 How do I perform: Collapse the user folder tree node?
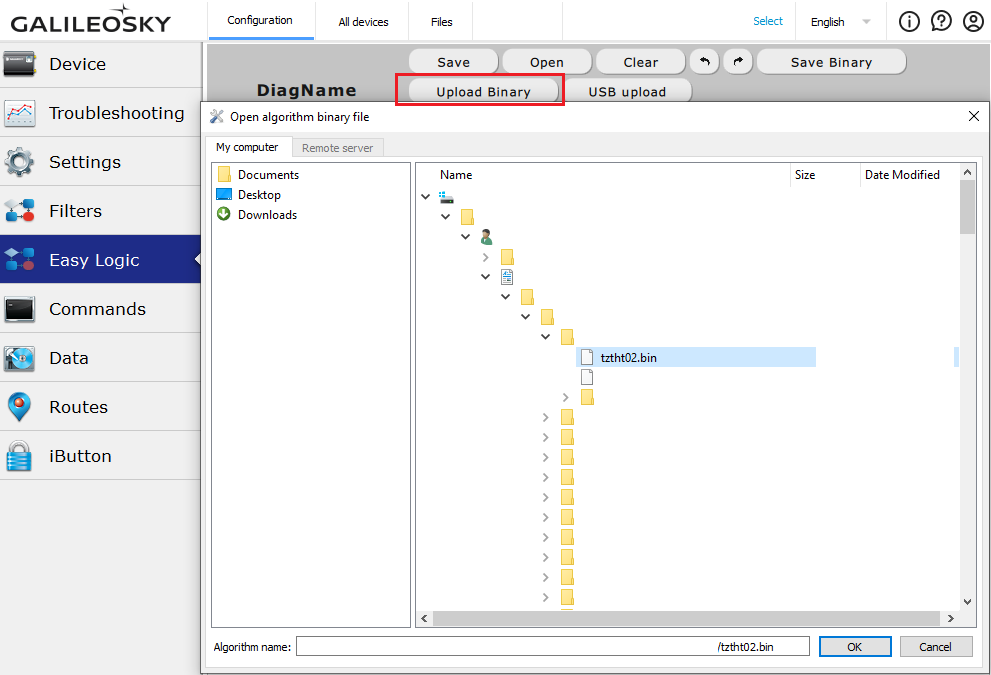[466, 237]
